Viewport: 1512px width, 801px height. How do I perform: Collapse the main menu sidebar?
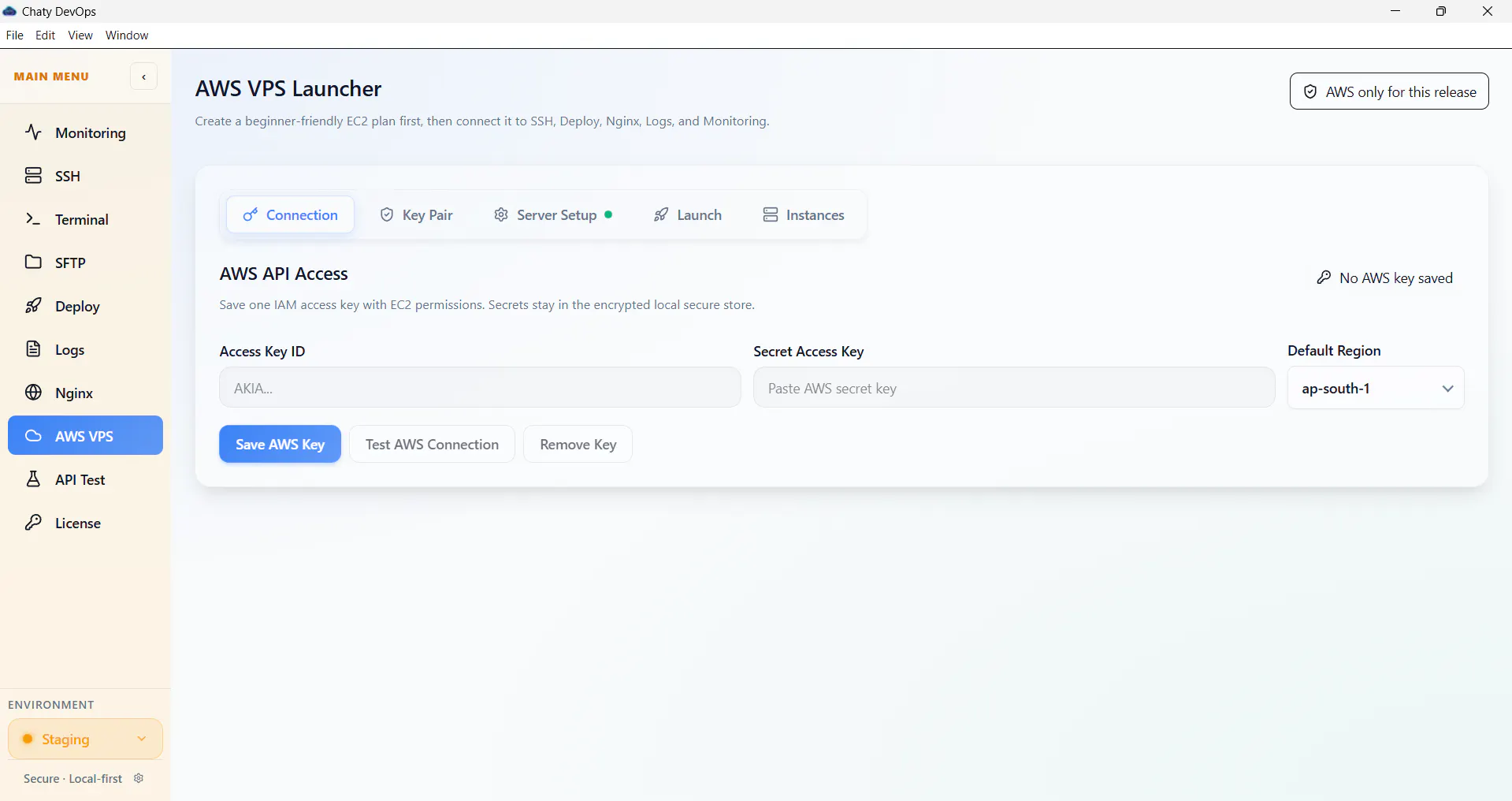pyautogui.click(x=143, y=76)
